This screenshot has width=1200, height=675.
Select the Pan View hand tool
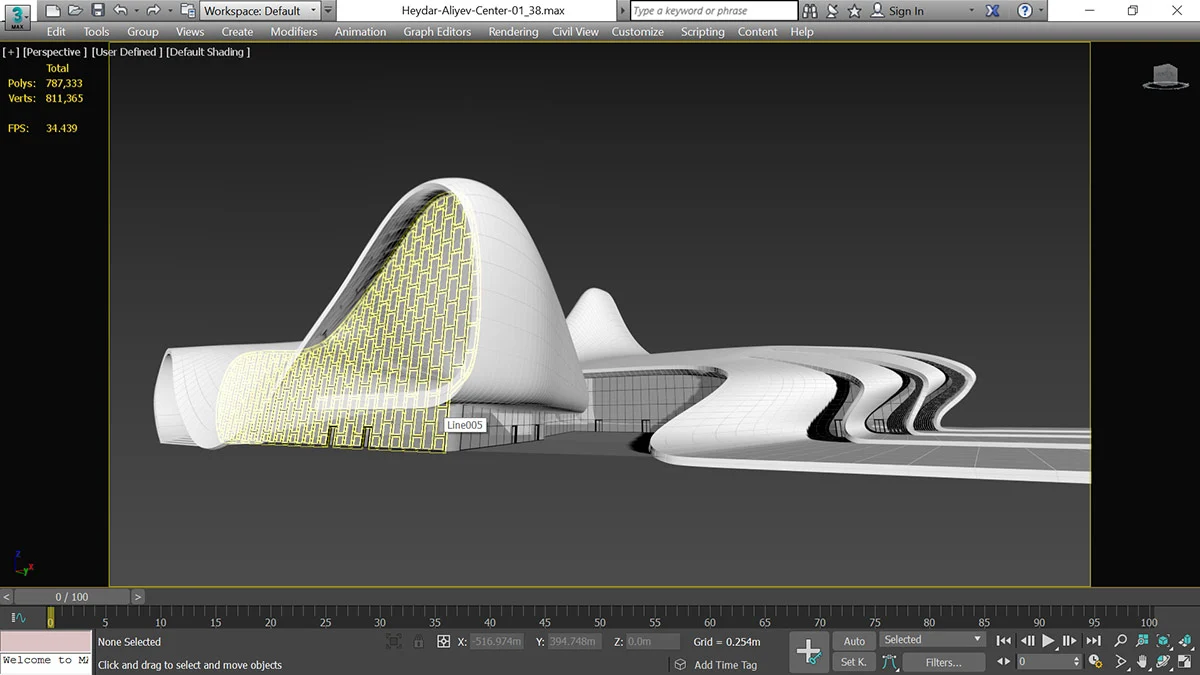pyautogui.click(x=1142, y=661)
